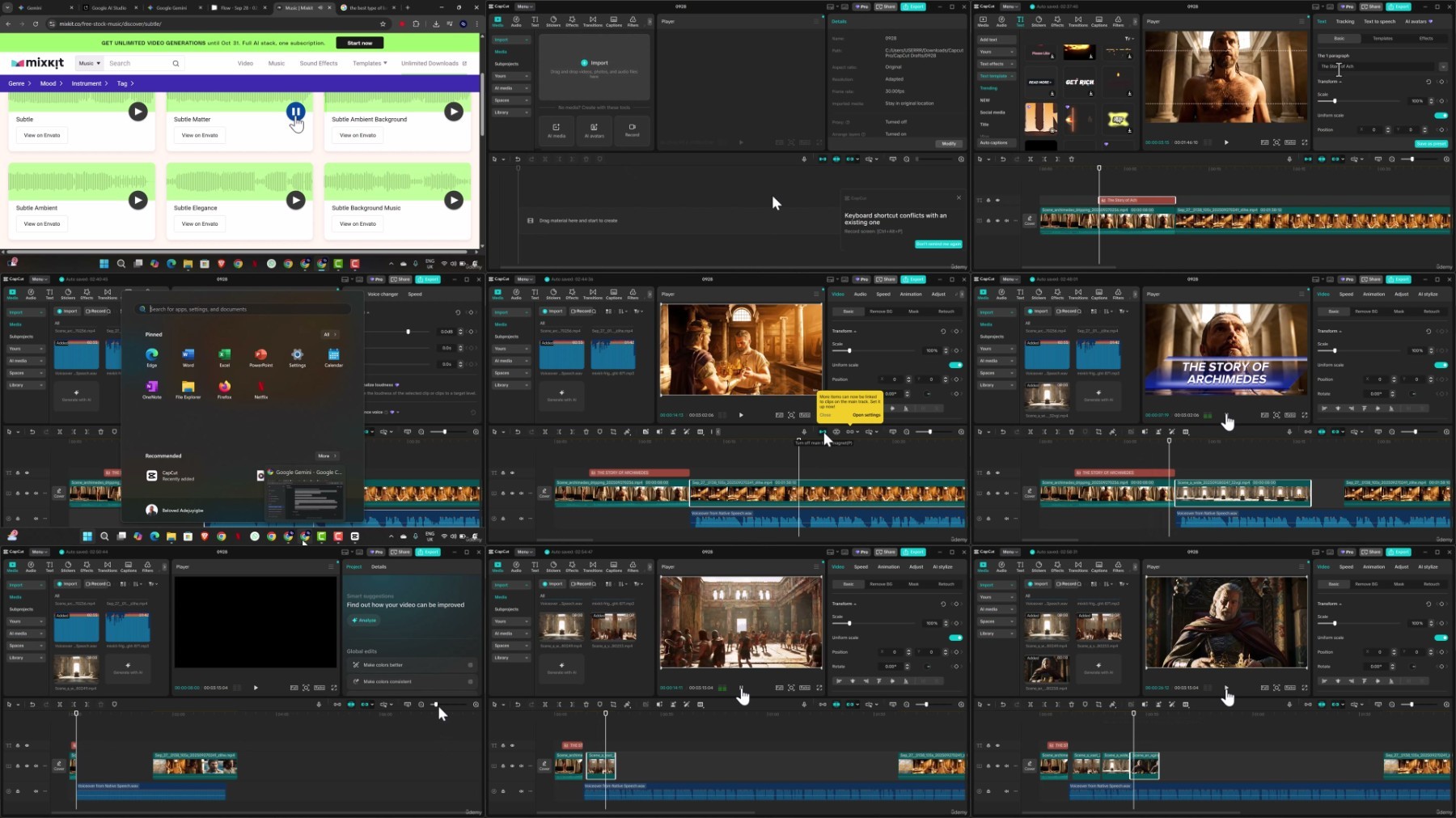Expand the Templates menu in Mixkit navigation
This screenshot has height=818, width=1456.
coord(370,63)
